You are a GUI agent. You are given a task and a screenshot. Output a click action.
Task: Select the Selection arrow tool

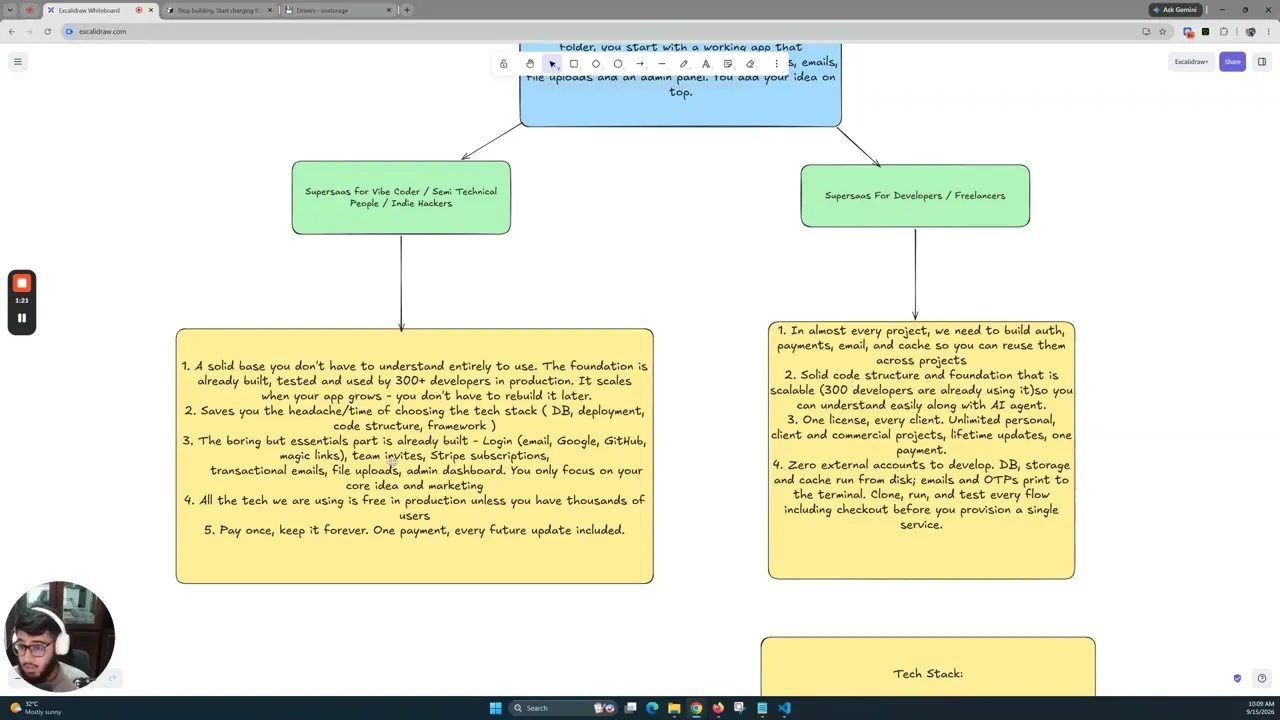click(552, 64)
